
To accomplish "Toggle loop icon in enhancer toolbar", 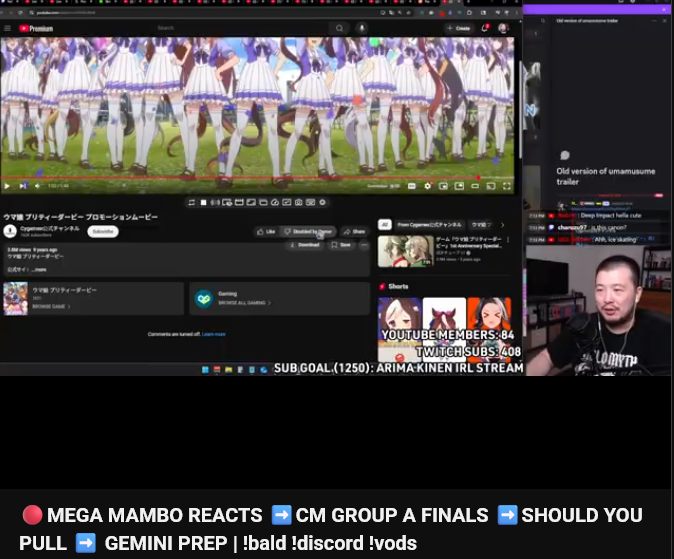I will pos(192,202).
